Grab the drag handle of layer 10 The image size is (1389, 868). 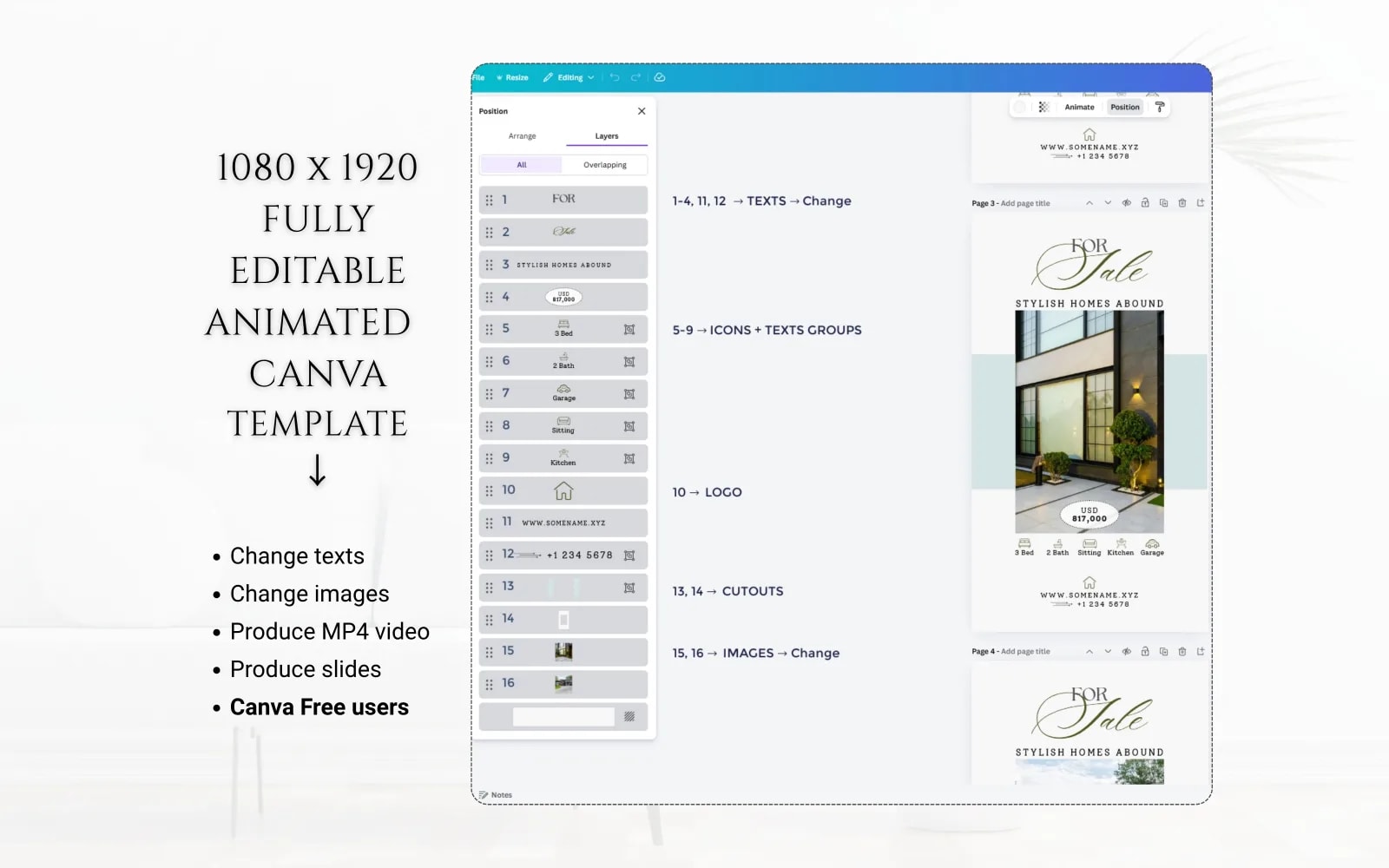coord(490,490)
